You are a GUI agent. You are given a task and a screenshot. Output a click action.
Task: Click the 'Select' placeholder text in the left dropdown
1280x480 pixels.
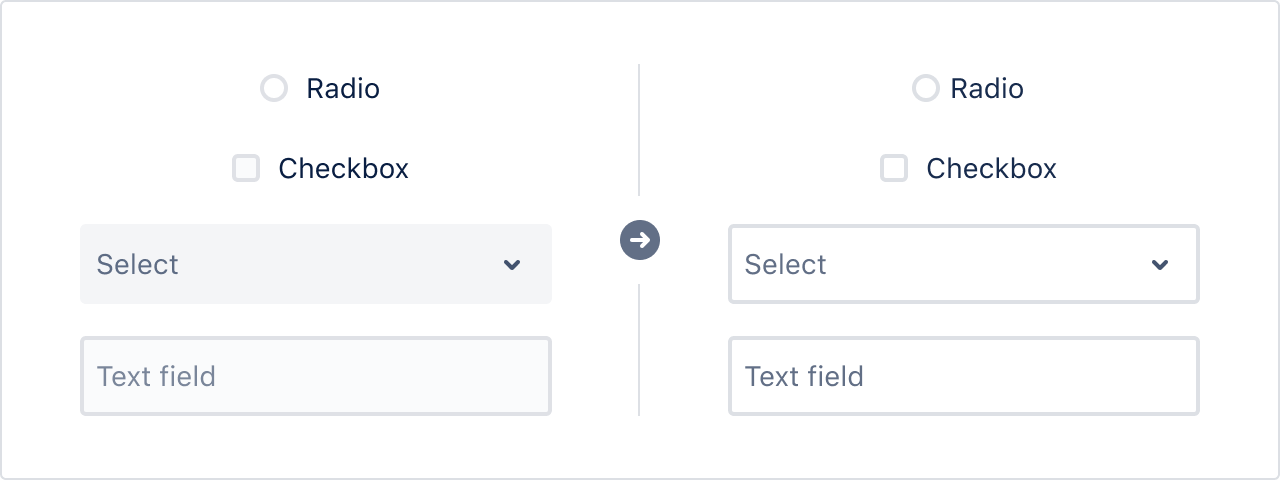(137, 265)
